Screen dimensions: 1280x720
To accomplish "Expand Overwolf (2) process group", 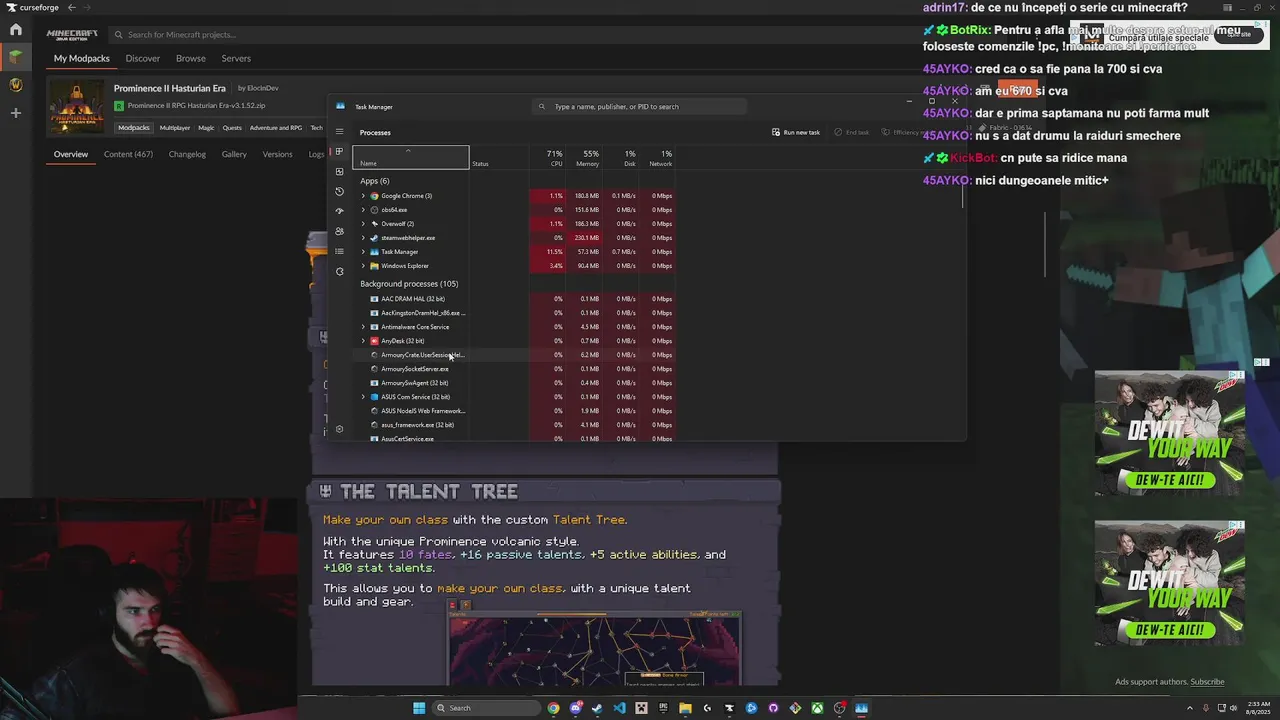I will 363,224.
